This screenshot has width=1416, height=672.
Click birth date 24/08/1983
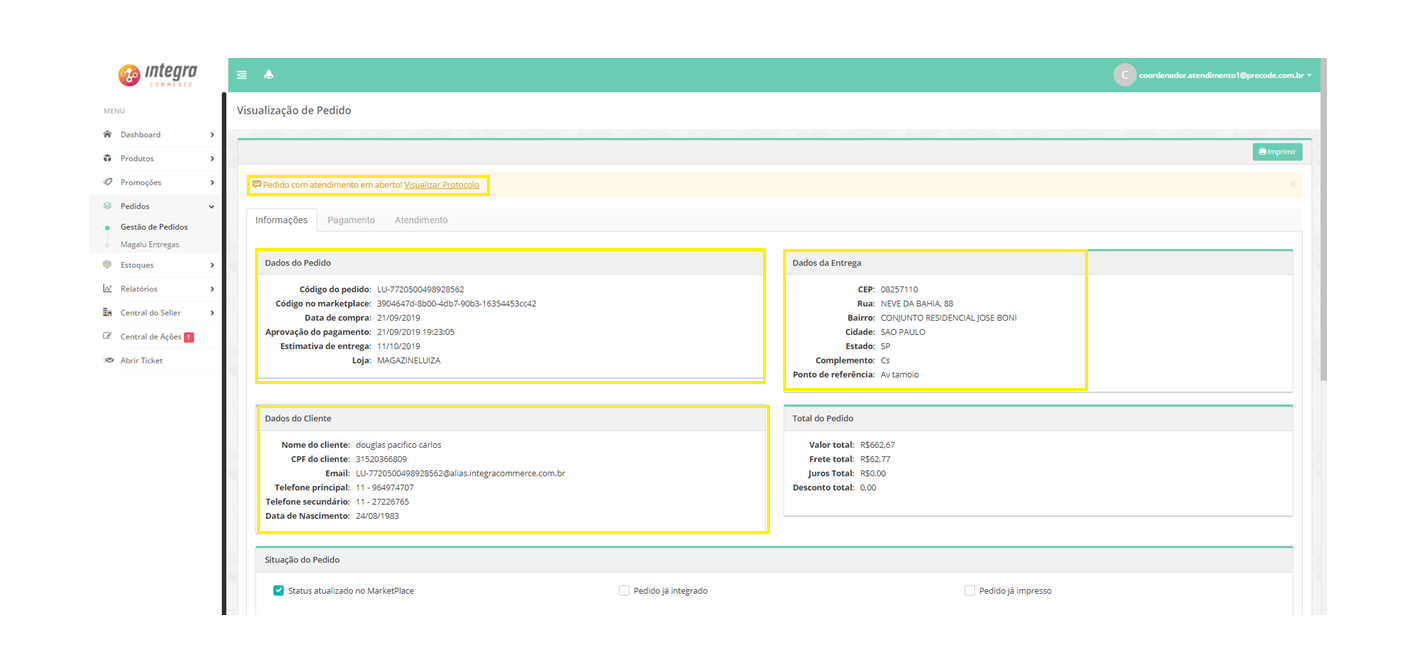[378, 516]
